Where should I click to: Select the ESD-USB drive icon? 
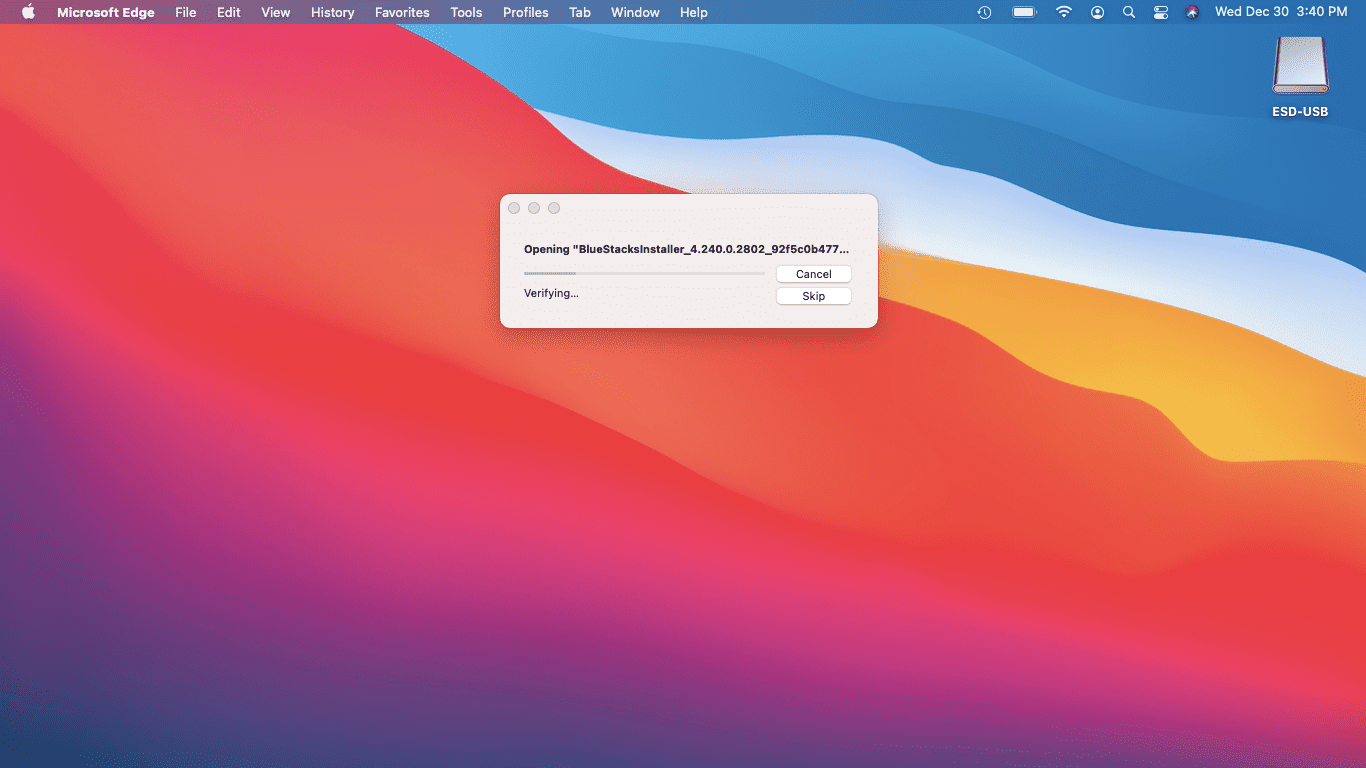(1300, 66)
